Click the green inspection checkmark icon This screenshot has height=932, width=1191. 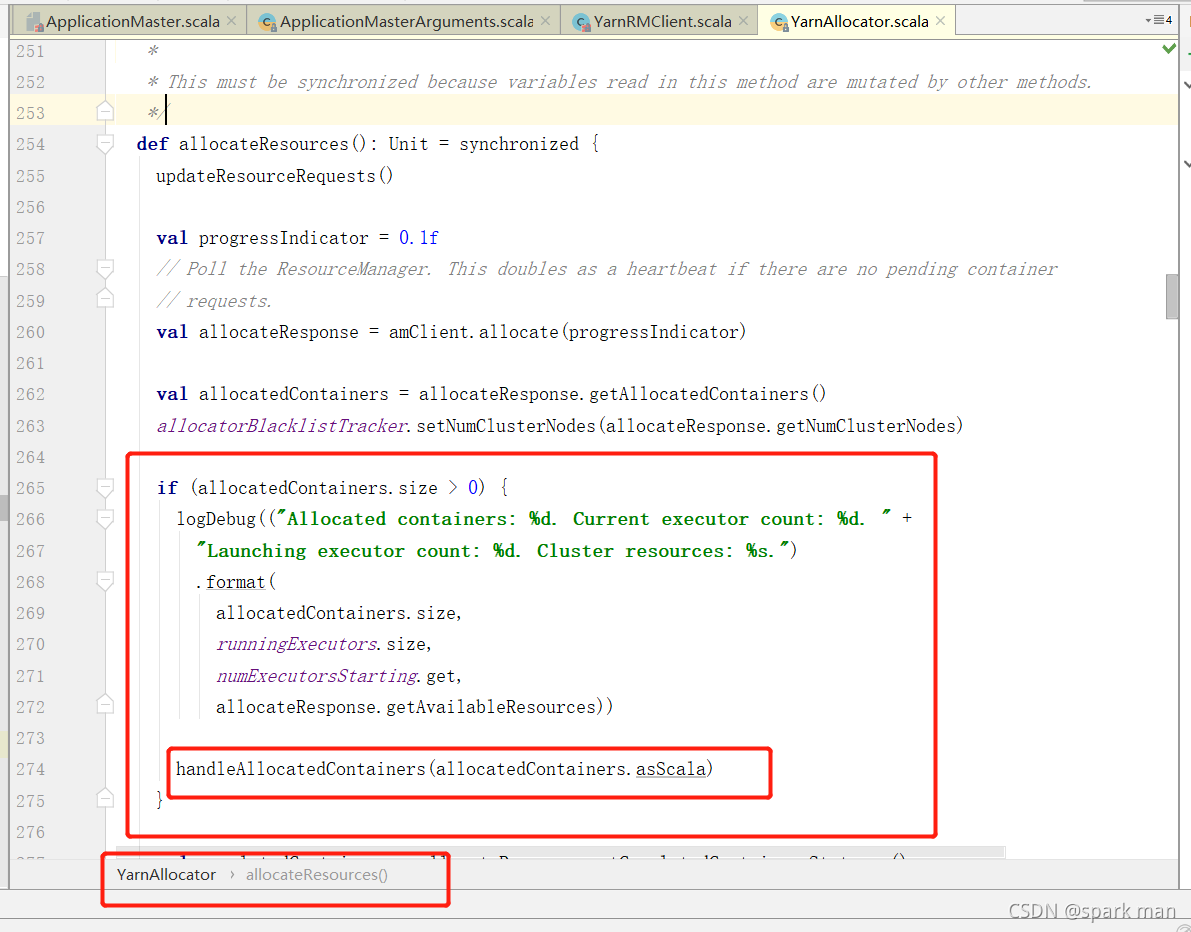tap(1169, 49)
